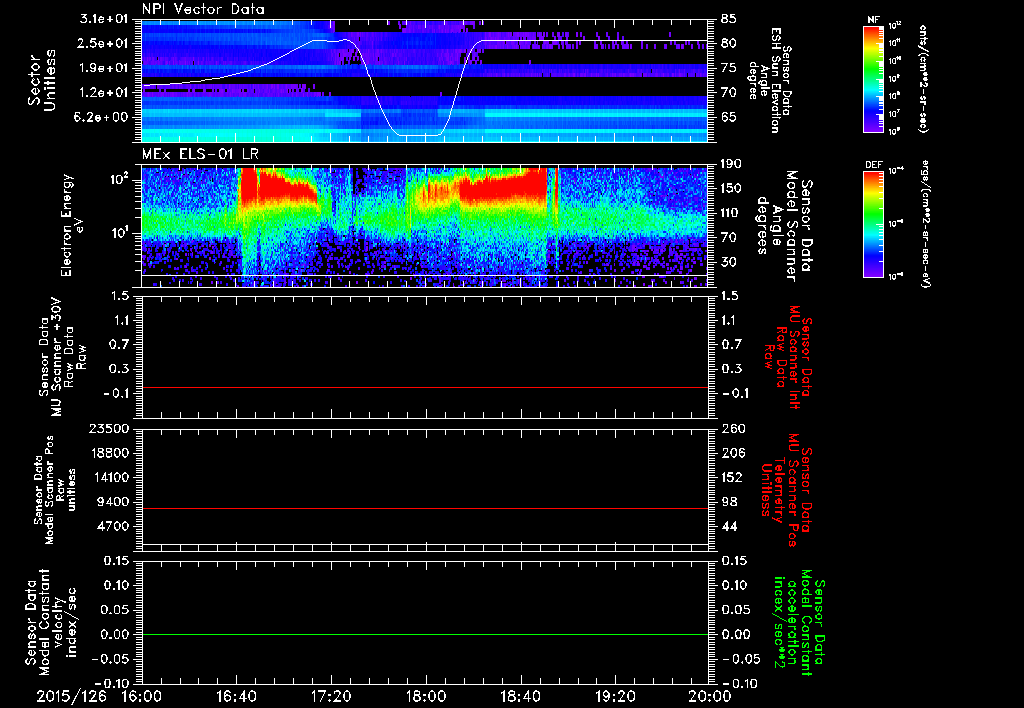Pick the 6.2e+00 sector tick value
Image resolution: width=1024 pixels, height=708 pixels.
(99, 117)
